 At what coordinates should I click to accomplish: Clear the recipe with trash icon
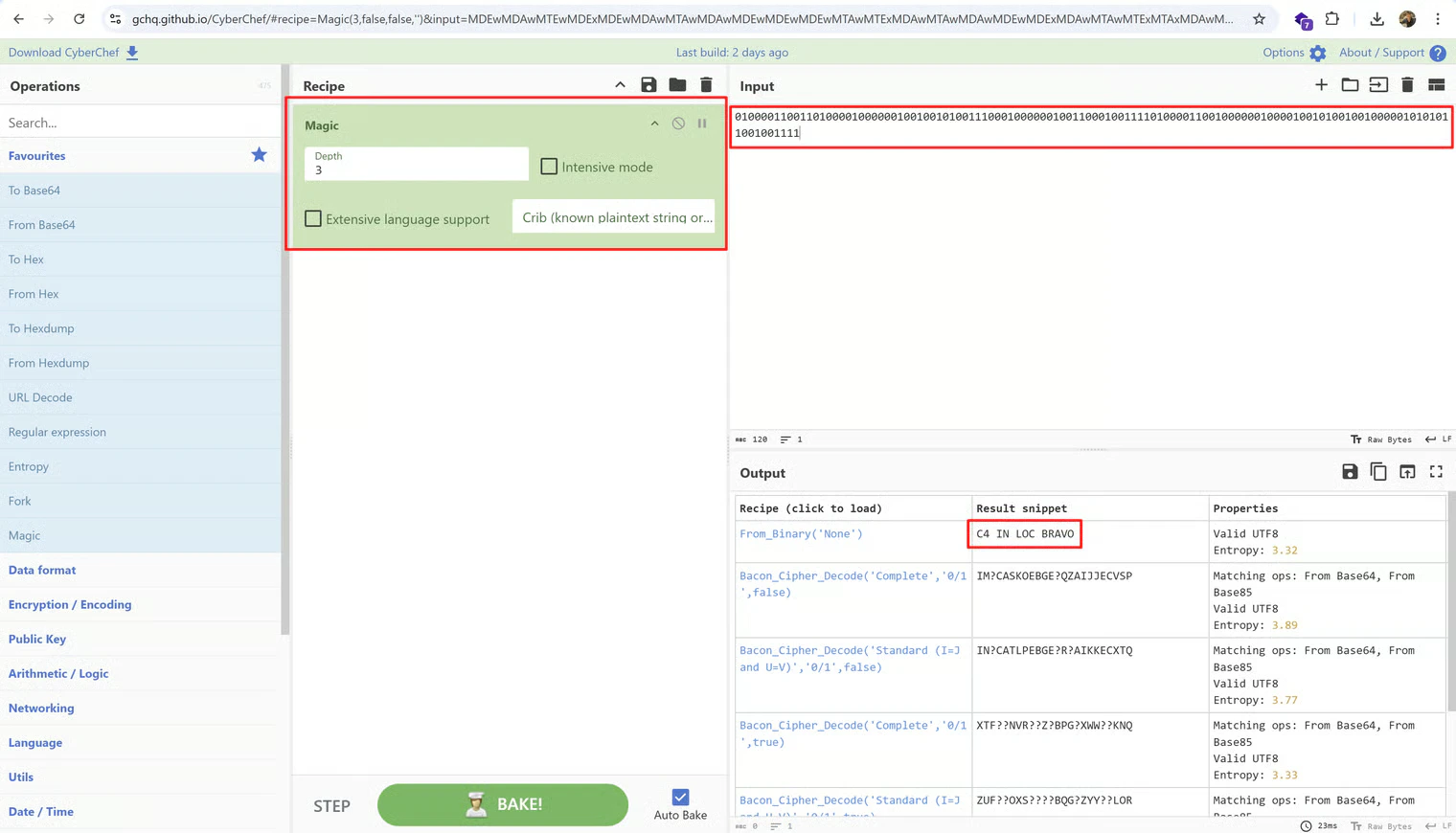[706, 85]
